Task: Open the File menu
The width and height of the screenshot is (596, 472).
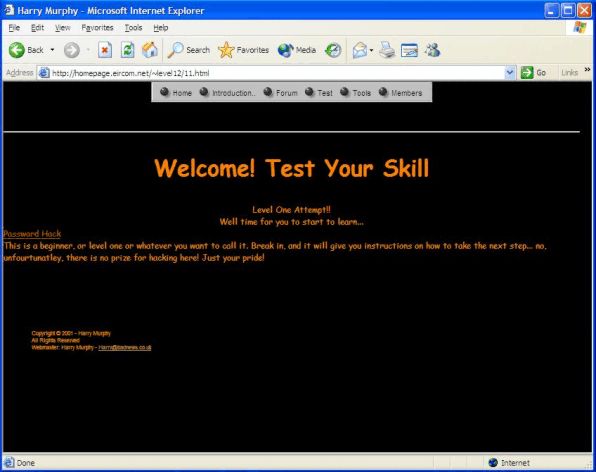Action: point(14,28)
